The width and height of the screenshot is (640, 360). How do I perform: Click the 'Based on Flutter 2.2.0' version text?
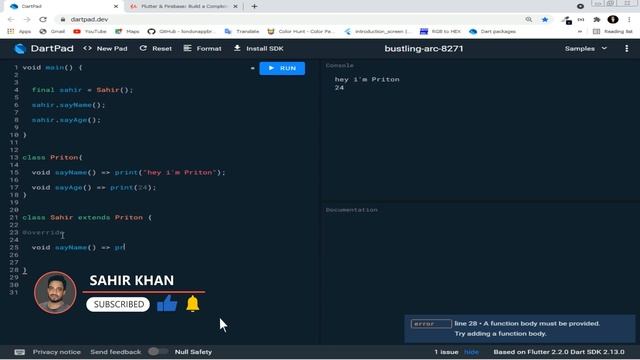tap(559, 352)
